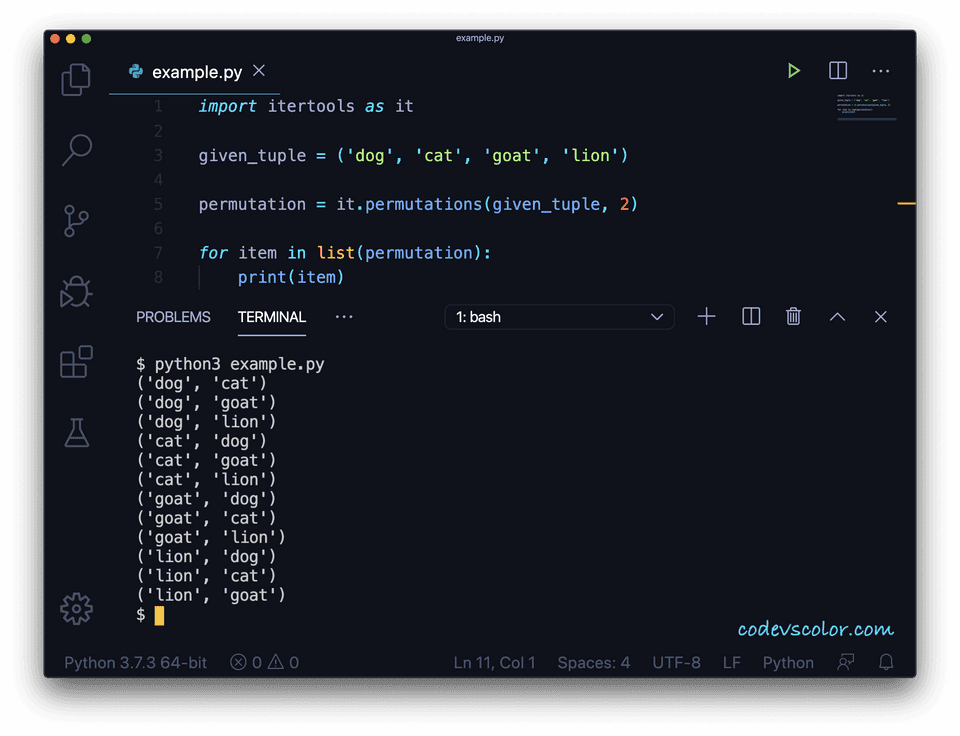
Task: Select the TERMINAL panel tab
Action: click(271, 317)
